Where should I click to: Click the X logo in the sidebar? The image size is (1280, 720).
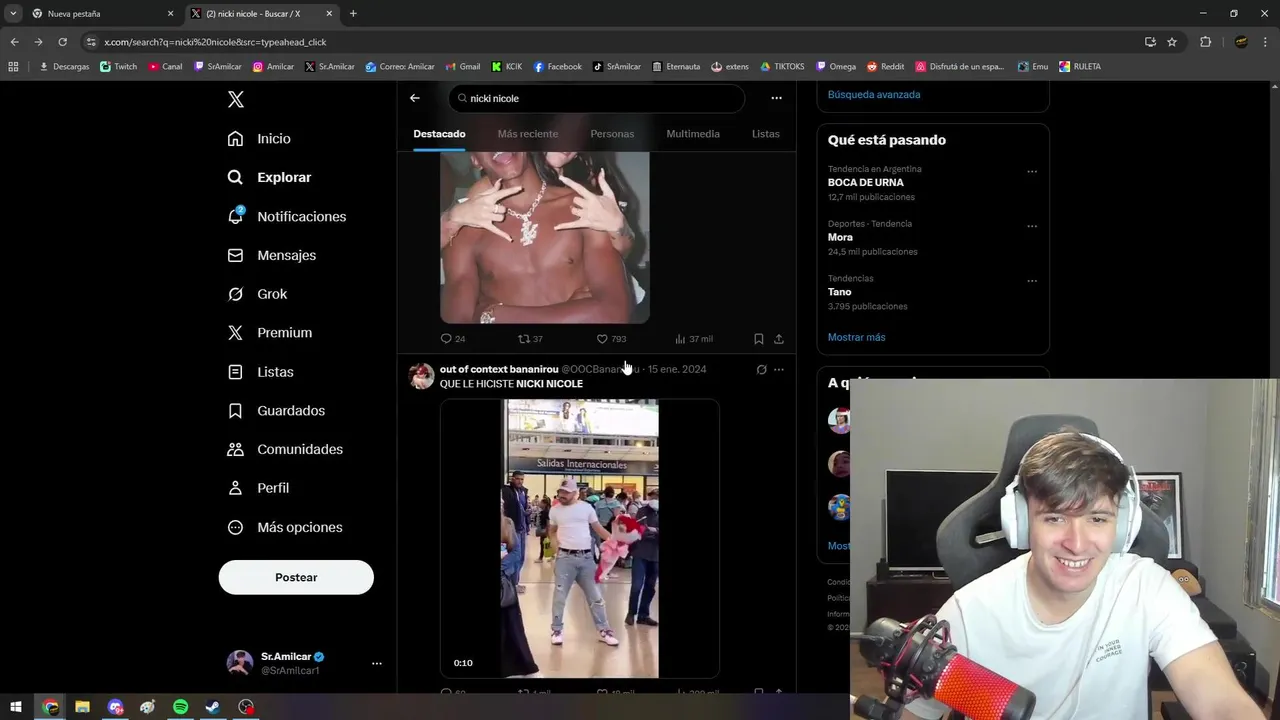[x=236, y=99]
